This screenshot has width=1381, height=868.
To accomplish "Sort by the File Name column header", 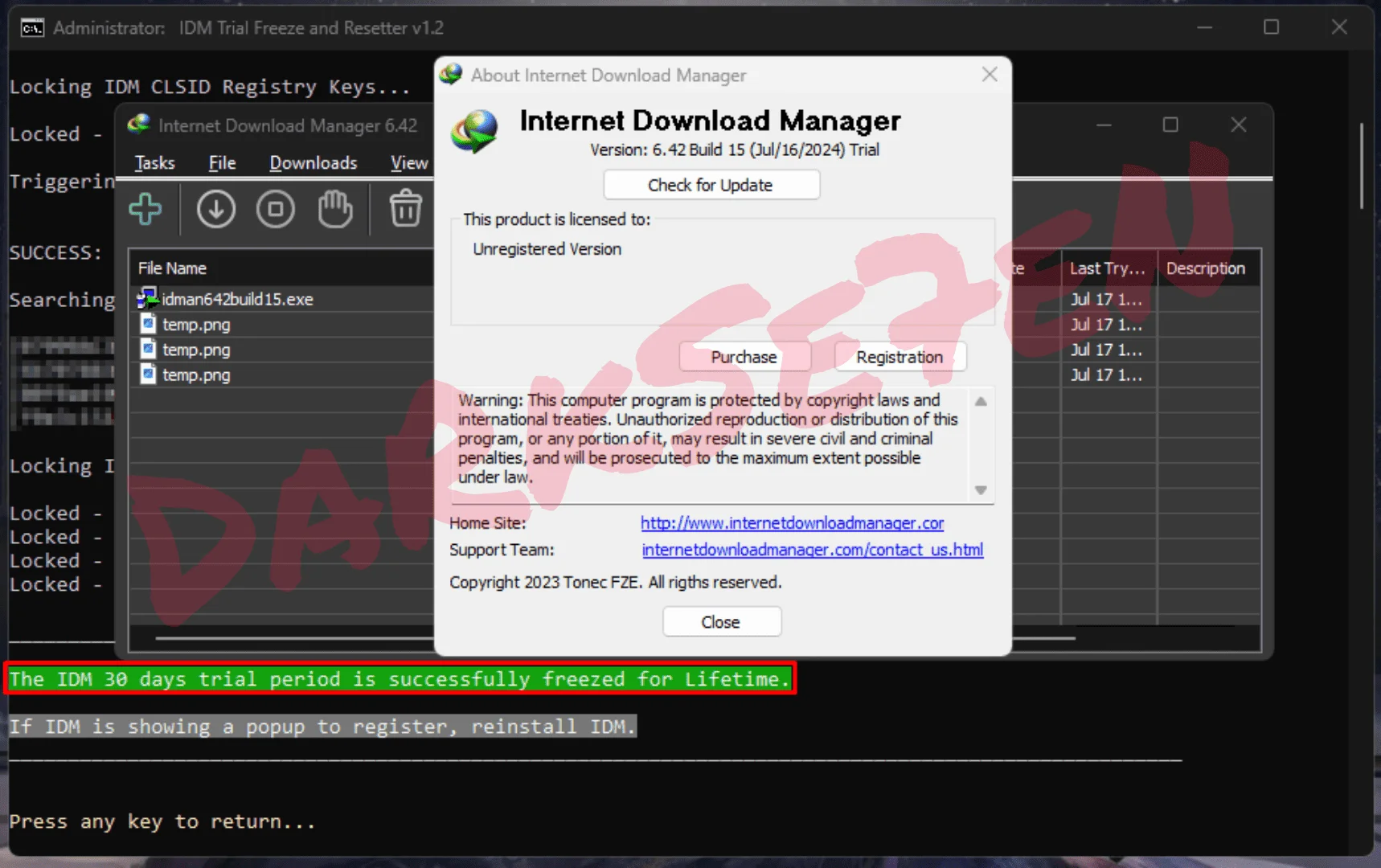I will (x=281, y=268).
